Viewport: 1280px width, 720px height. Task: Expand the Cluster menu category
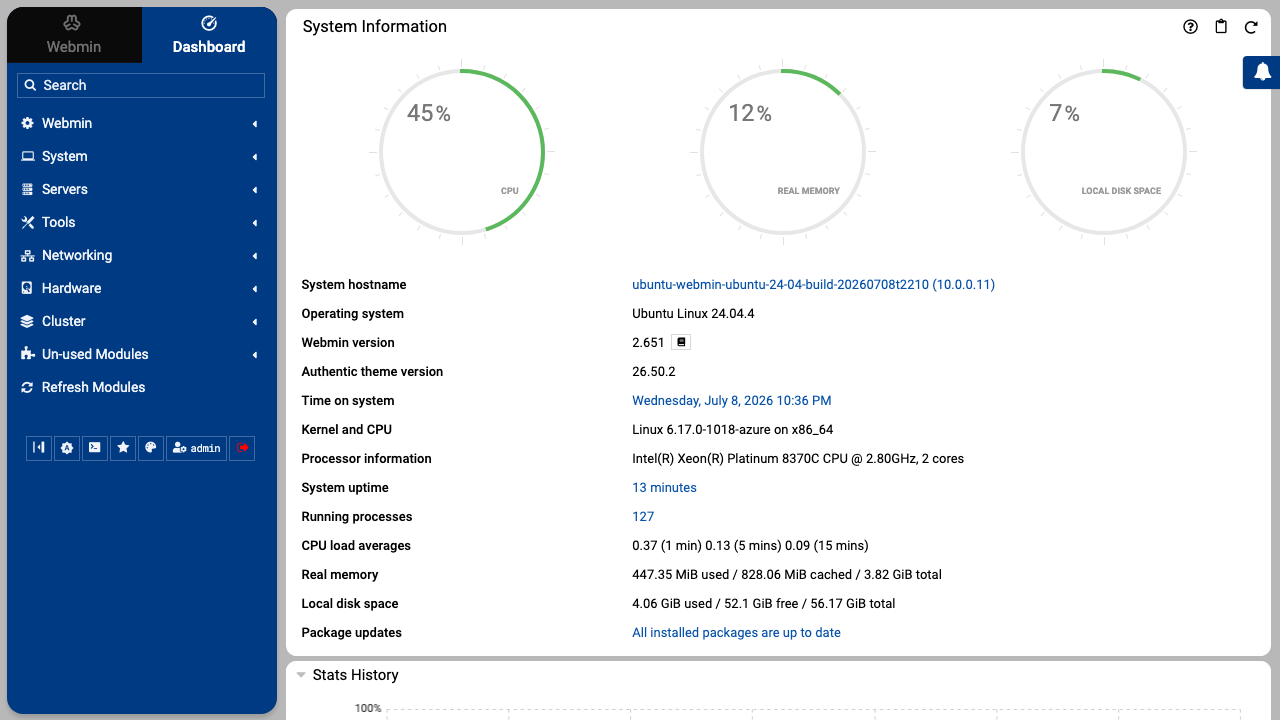[141, 321]
